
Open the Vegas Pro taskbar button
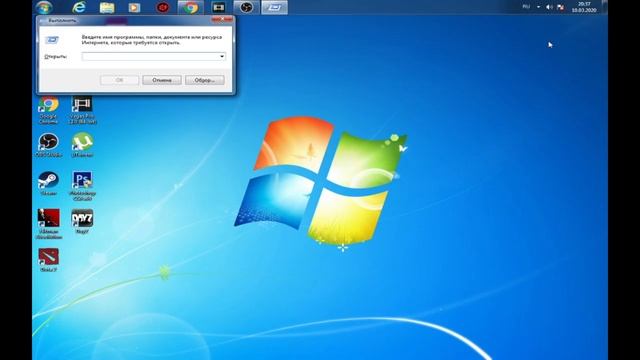[x=218, y=7]
